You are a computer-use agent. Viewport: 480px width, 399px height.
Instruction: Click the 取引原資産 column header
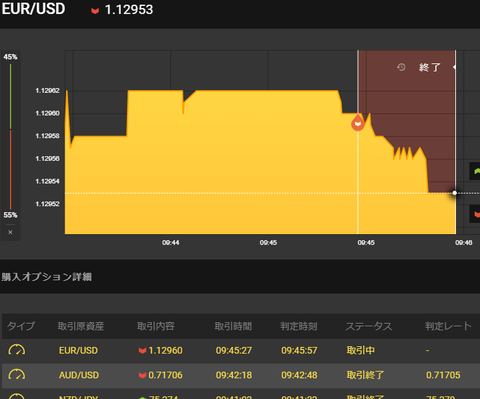click(x=81, y=326)
